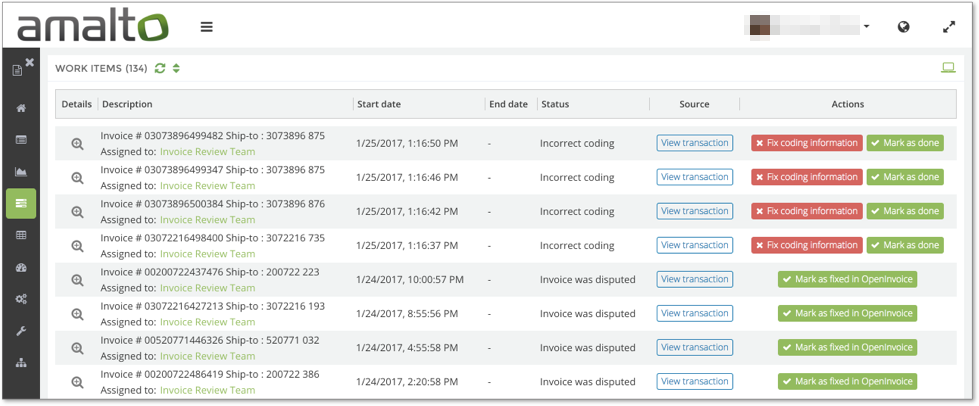979x406 pixels.
Task: Open Invoice Review Team link for invoice 00520771446326
Action: (x=207, y=356)
